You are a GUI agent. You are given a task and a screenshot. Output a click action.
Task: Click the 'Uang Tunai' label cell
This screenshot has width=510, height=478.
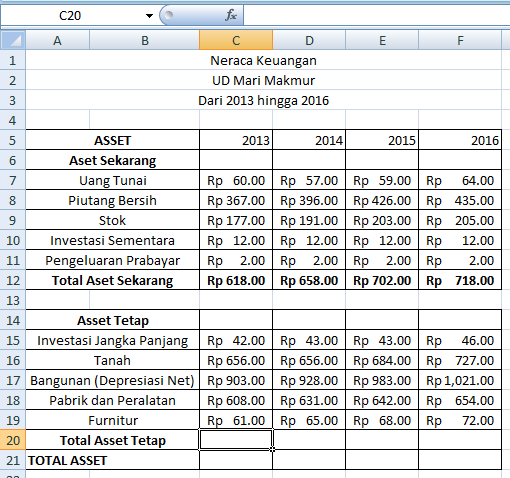click(x=113, y=180)
